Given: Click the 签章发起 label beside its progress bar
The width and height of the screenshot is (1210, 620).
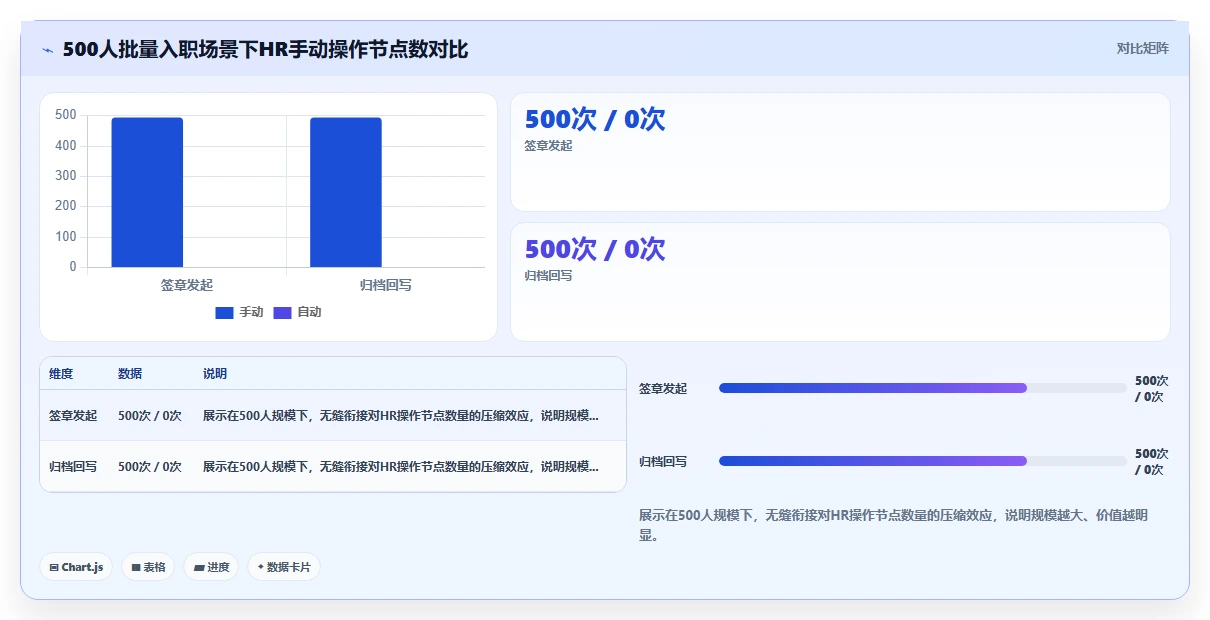Looking at the screenshot, I should tap(663, 388).
